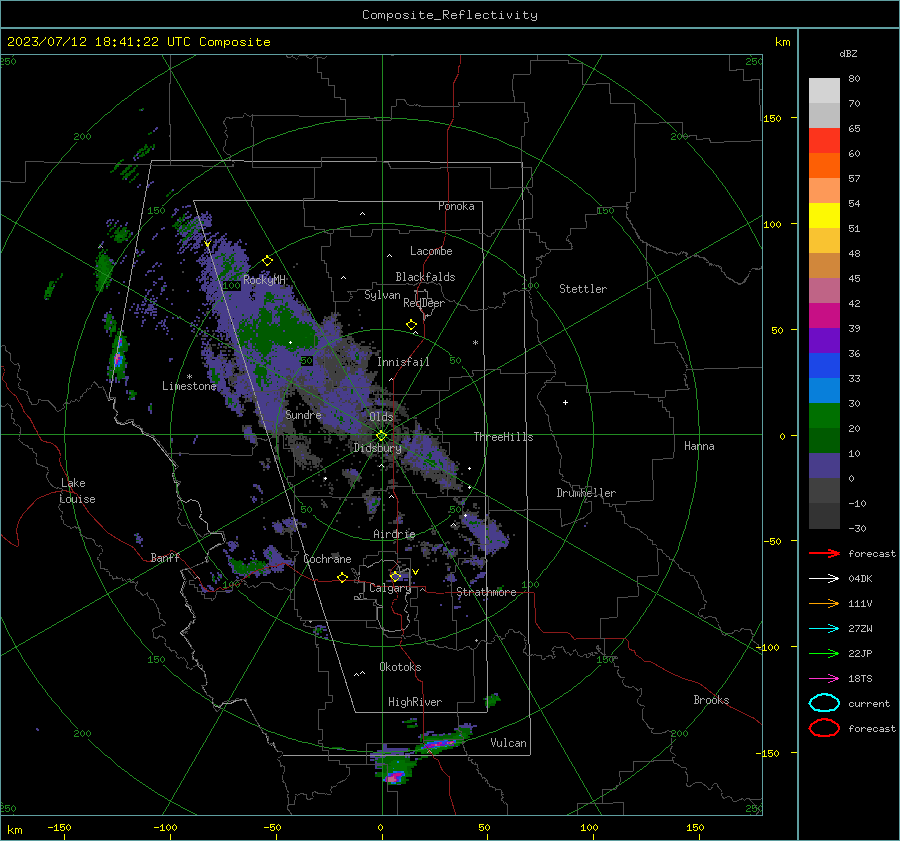Click the Ponoka town label

pyautogui.click(x=456, y=206)
